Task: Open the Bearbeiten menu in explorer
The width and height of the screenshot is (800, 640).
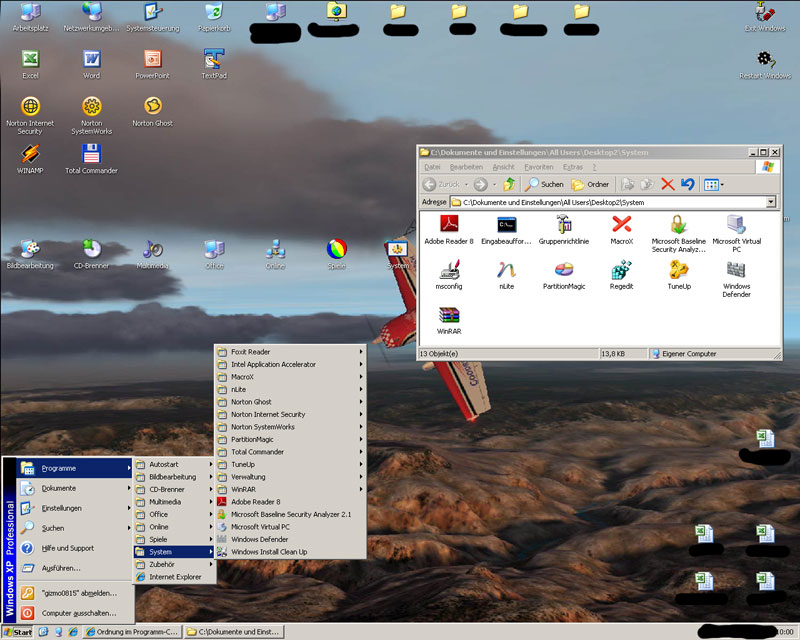Action: tap(466, 167)
